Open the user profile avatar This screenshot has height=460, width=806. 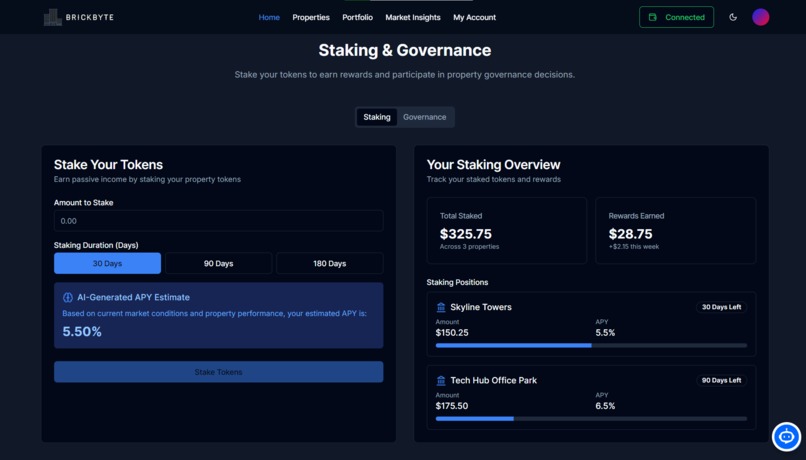(760, 17)
